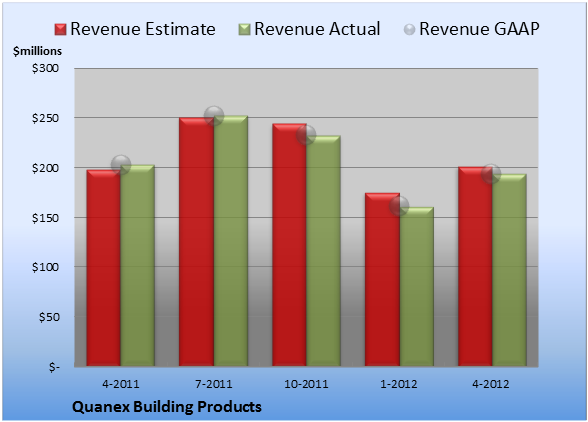This screenshot has height=422, width=588.
Task: Click the GAAP marker above 4-2012
Action: [491, 174]
